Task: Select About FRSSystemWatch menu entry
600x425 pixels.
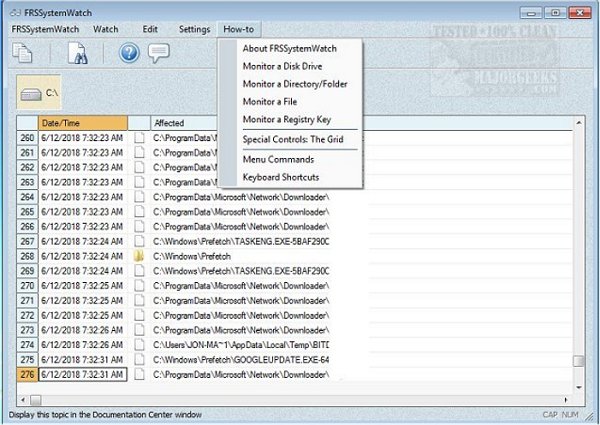Action: coord(290,49)
